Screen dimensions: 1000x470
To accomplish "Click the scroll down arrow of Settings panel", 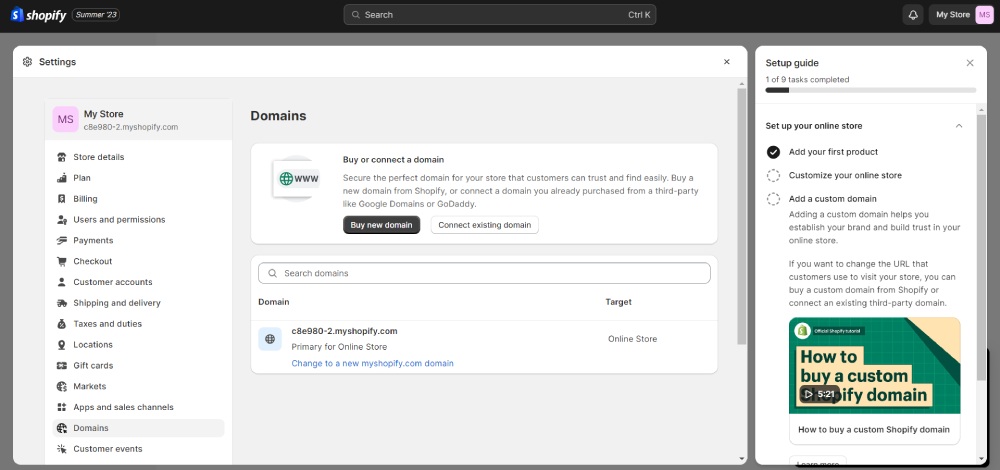I will [x=741, y=459].
